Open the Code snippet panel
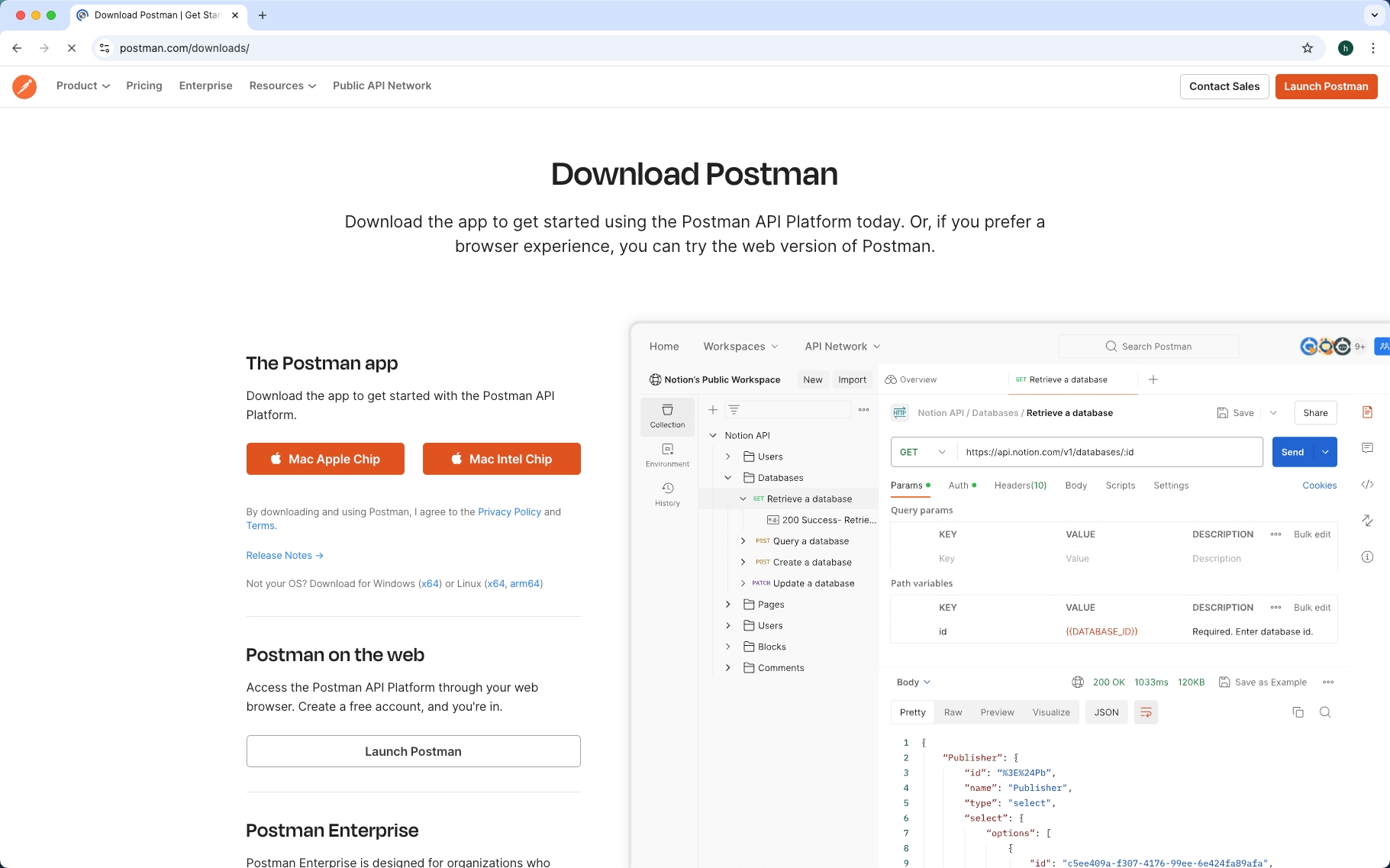Viewport: 1390px width, 868px height. click(1367, 484)
